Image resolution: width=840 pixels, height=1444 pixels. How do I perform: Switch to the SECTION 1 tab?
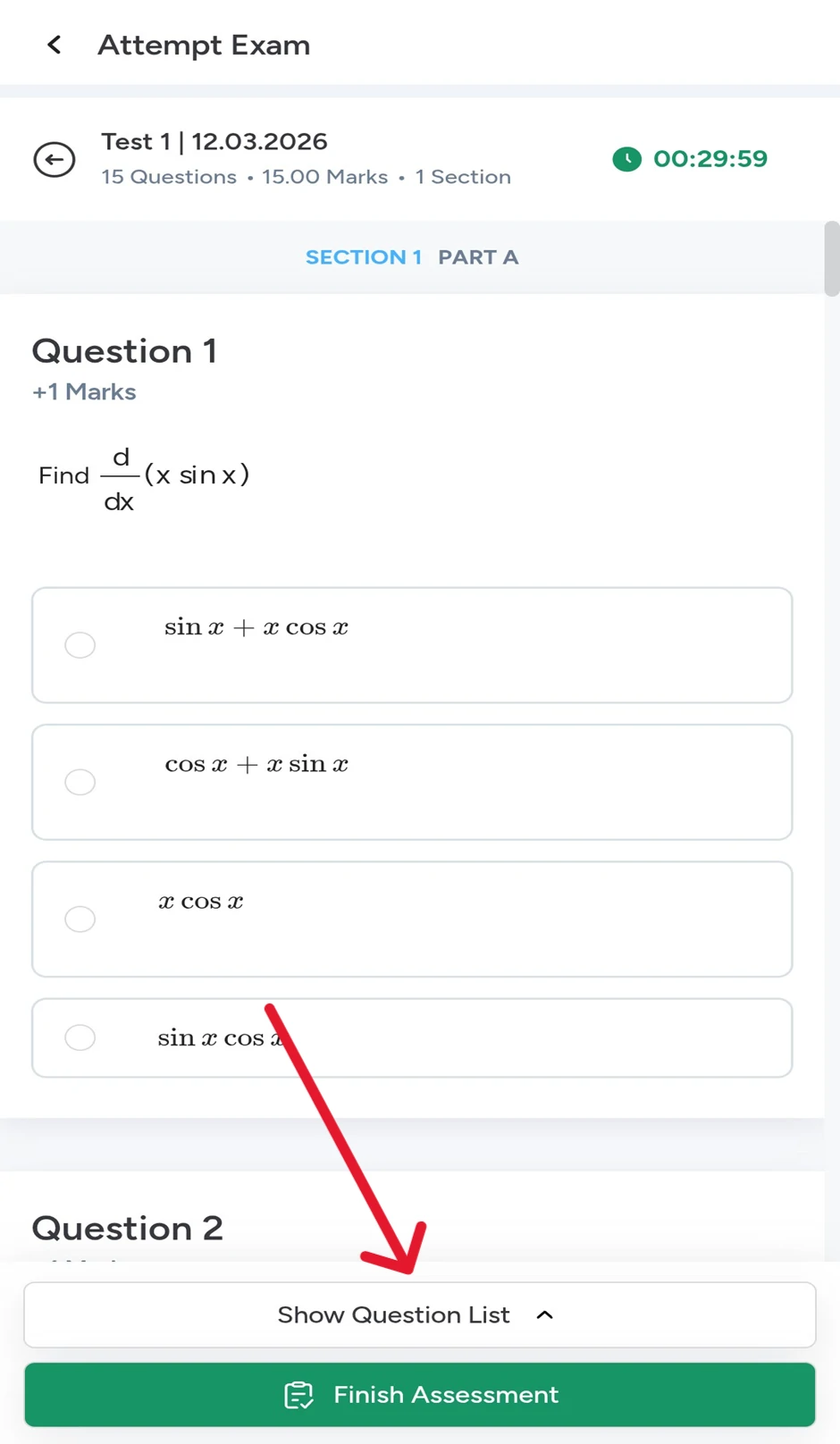point(364,257)
